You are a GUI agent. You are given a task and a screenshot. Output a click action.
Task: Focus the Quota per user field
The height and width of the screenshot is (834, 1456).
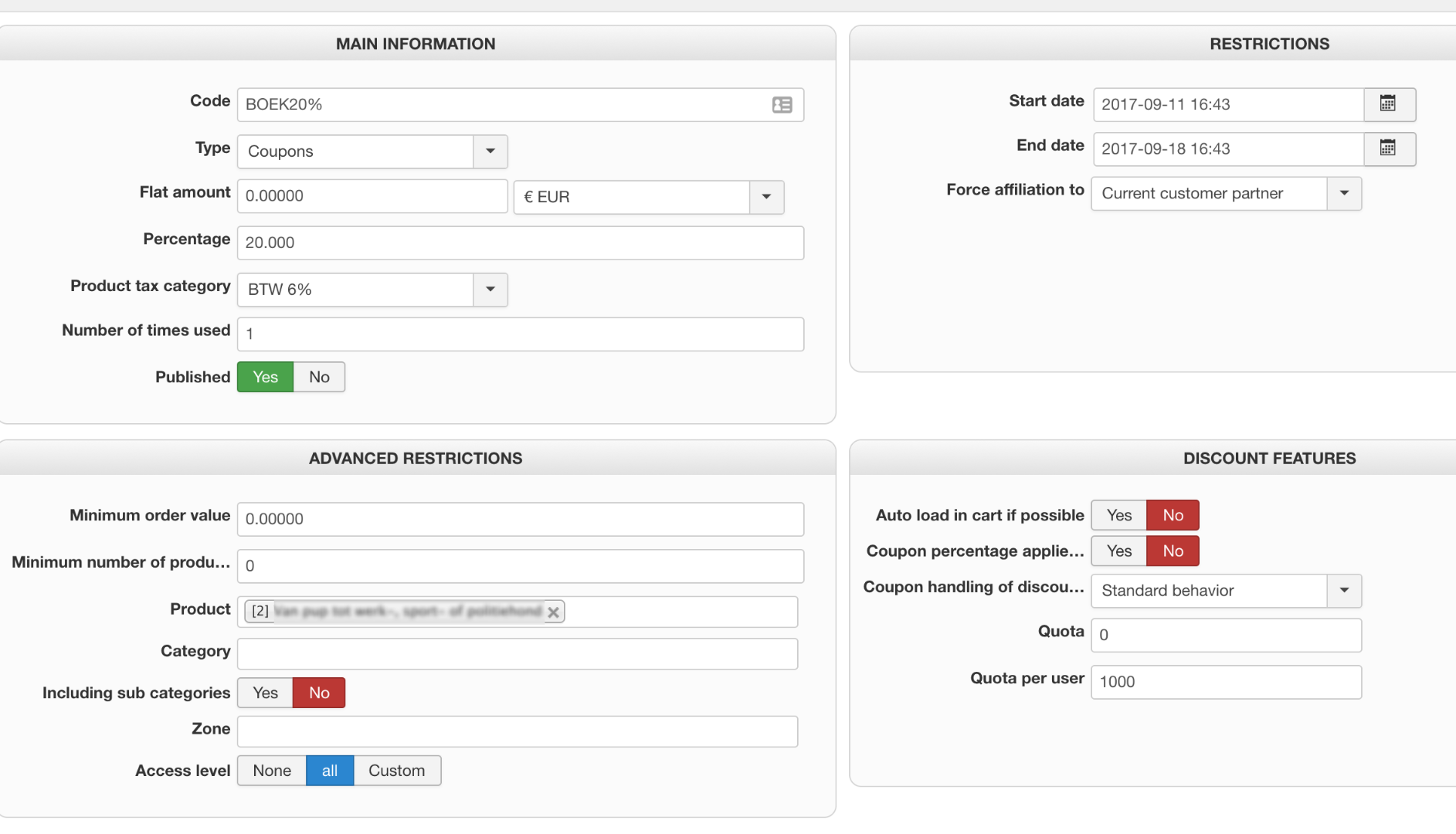coord(1226,682)
